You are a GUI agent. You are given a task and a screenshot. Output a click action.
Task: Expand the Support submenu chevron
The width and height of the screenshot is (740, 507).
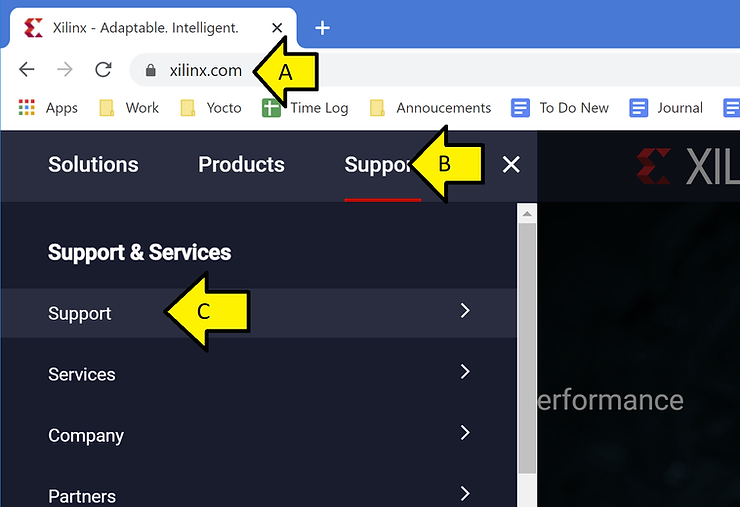click(x=464, y=312)
